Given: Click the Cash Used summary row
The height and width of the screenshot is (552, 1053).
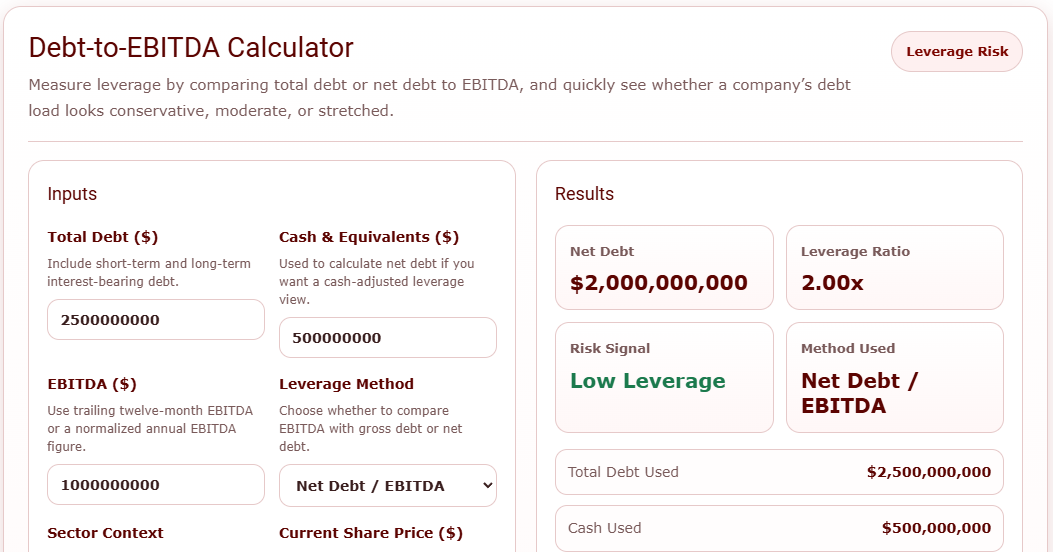Looking at the screenshot, I should pyautogui.click(x=779, y=528).
